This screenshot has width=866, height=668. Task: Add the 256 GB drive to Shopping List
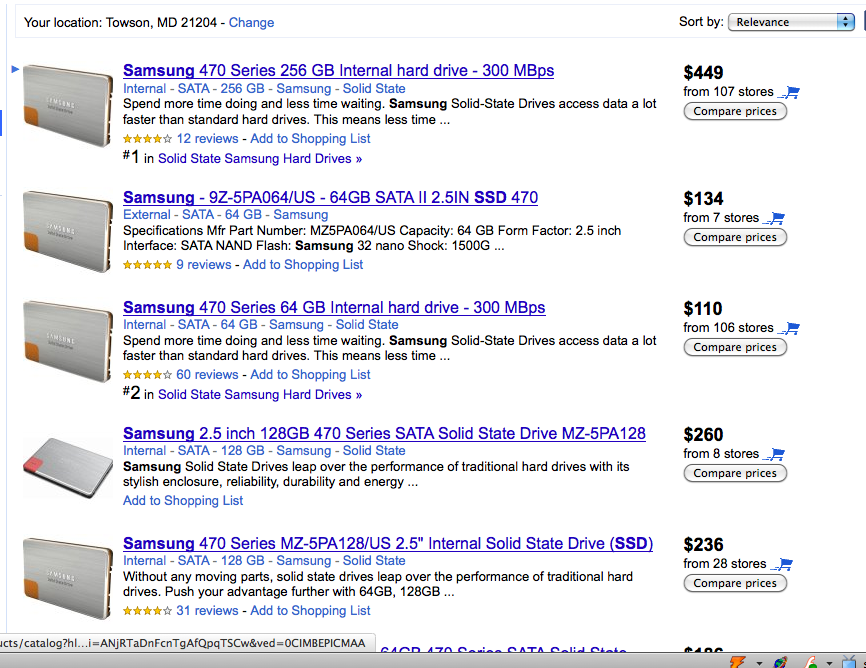310,139
